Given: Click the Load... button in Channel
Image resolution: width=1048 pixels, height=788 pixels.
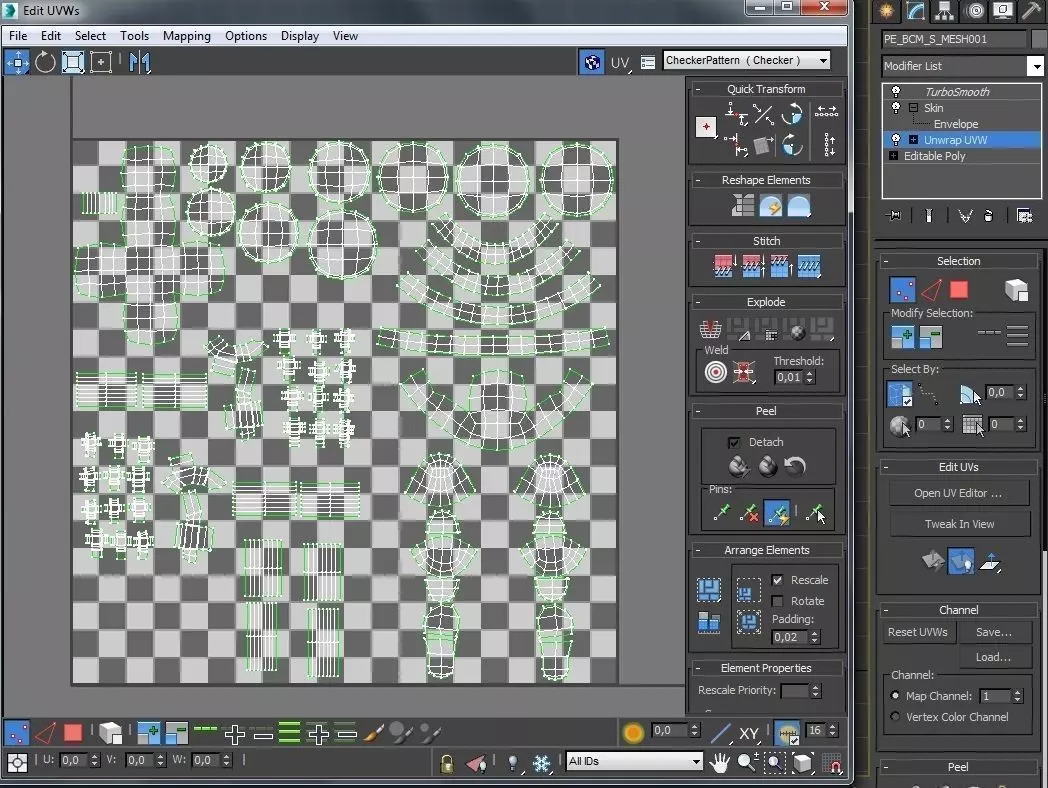Looking at the screenshot, I should pyautogui.click(x=994, y=657).
